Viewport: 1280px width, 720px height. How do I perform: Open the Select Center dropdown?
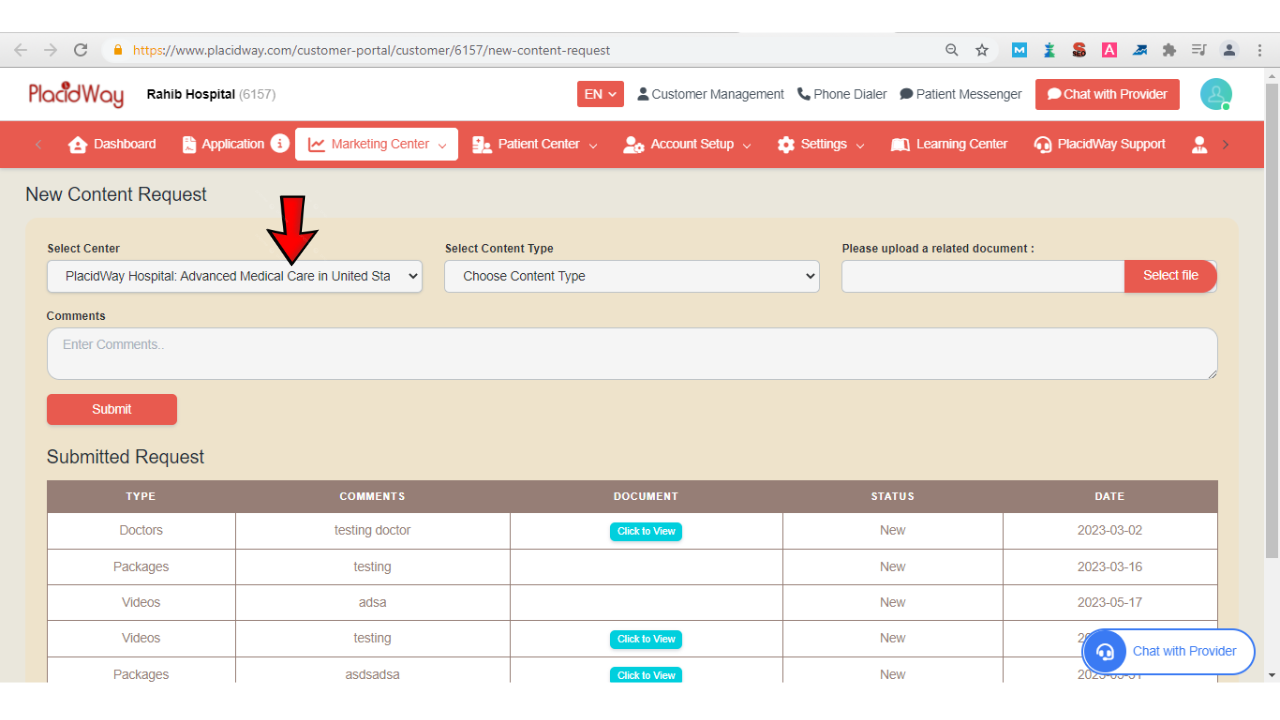[x=234, y=277]
